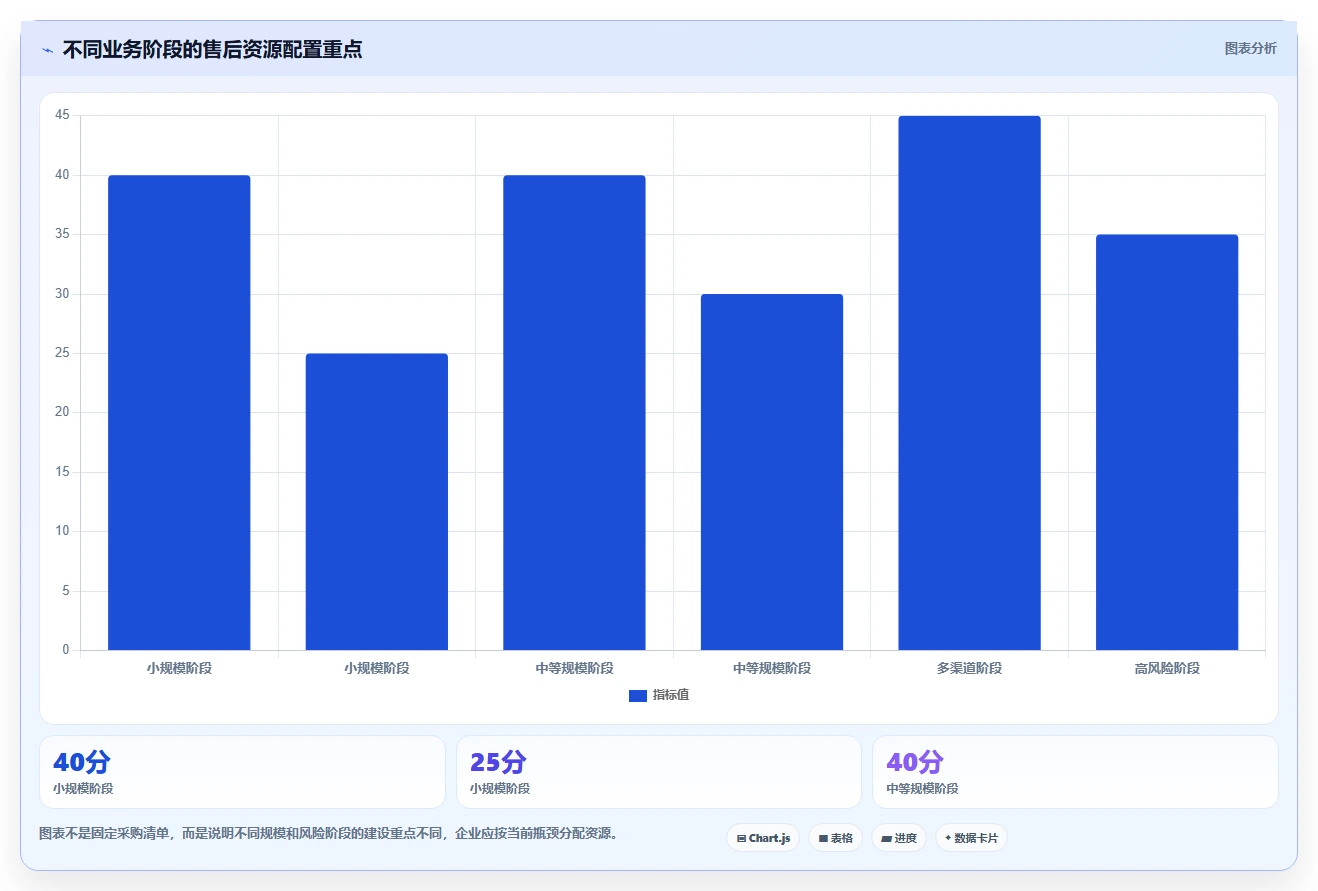
Task: Click the y-axis tick label 35
Action: (x=62, y=235)
